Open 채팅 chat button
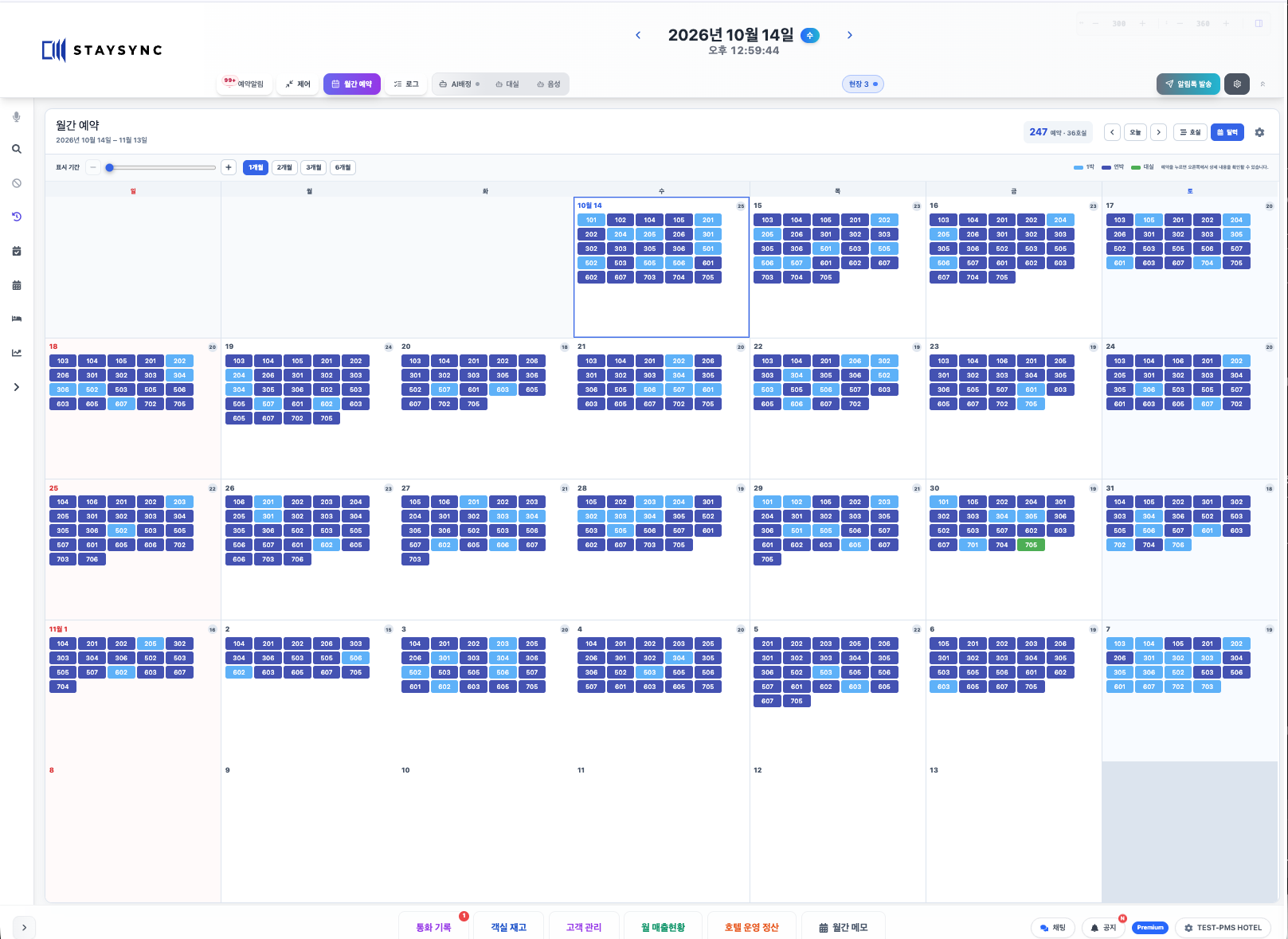This screenshot has width=1288, height=939. [1053, 927]
